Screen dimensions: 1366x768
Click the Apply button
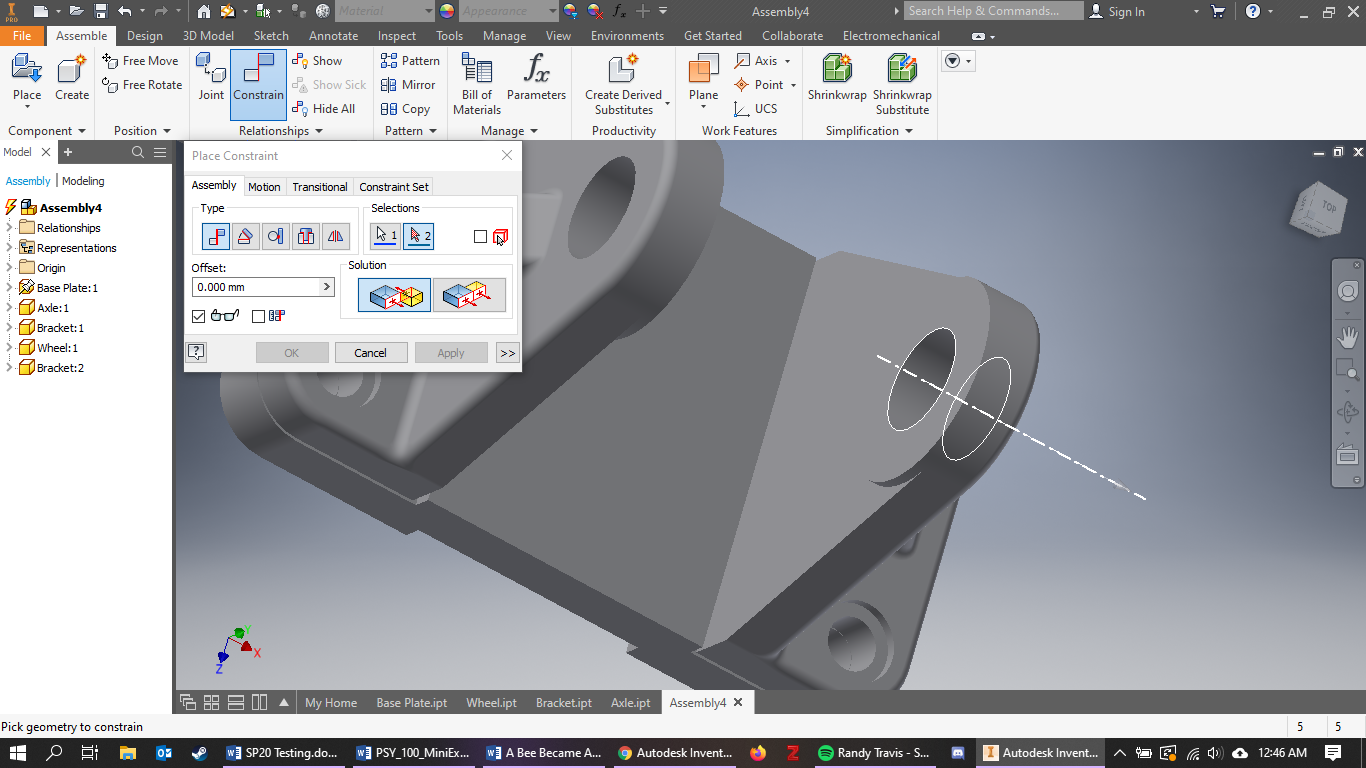pos(451,353)
